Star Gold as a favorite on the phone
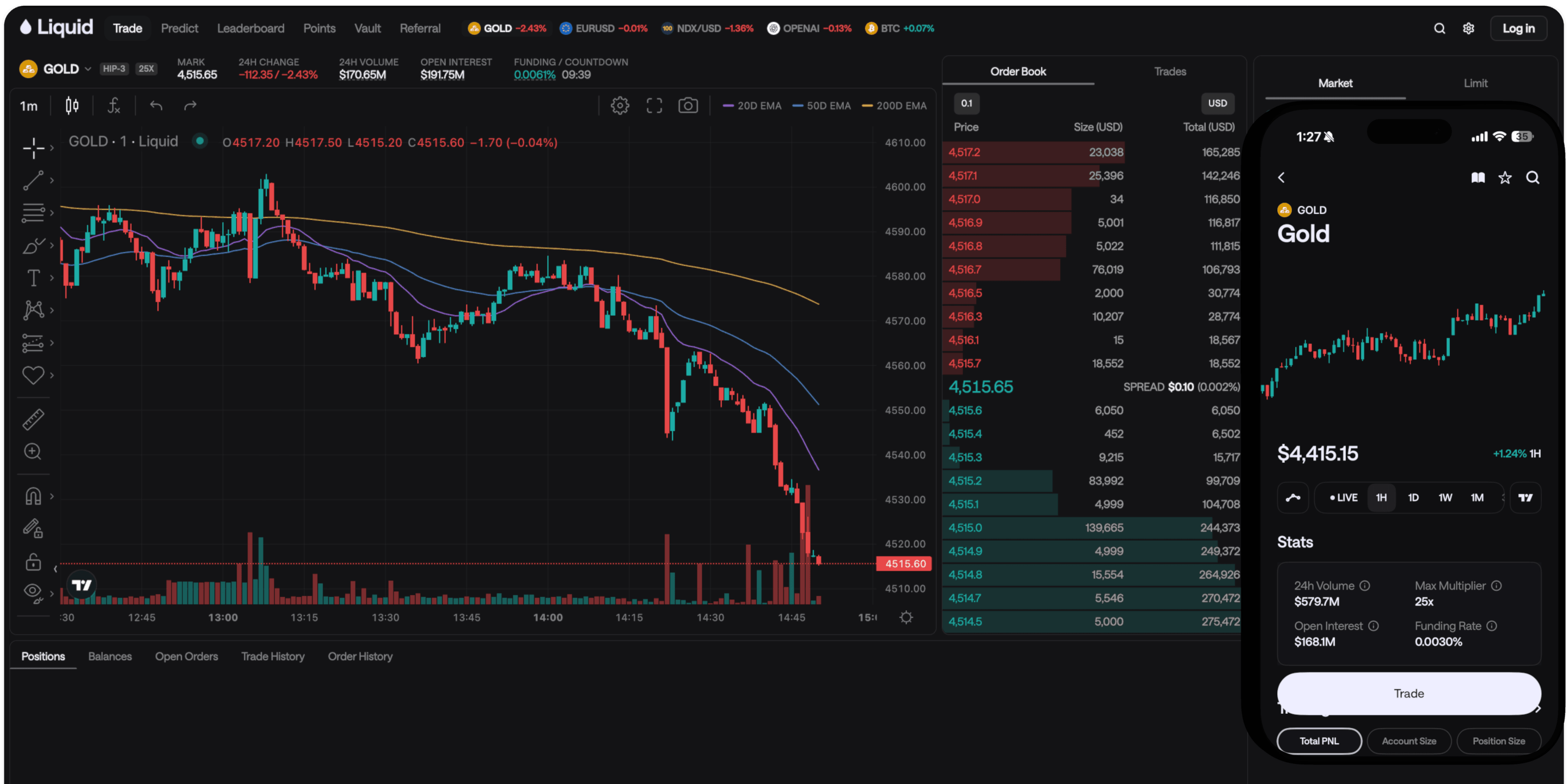1568x784 pixels. [x=1505, y=177]
